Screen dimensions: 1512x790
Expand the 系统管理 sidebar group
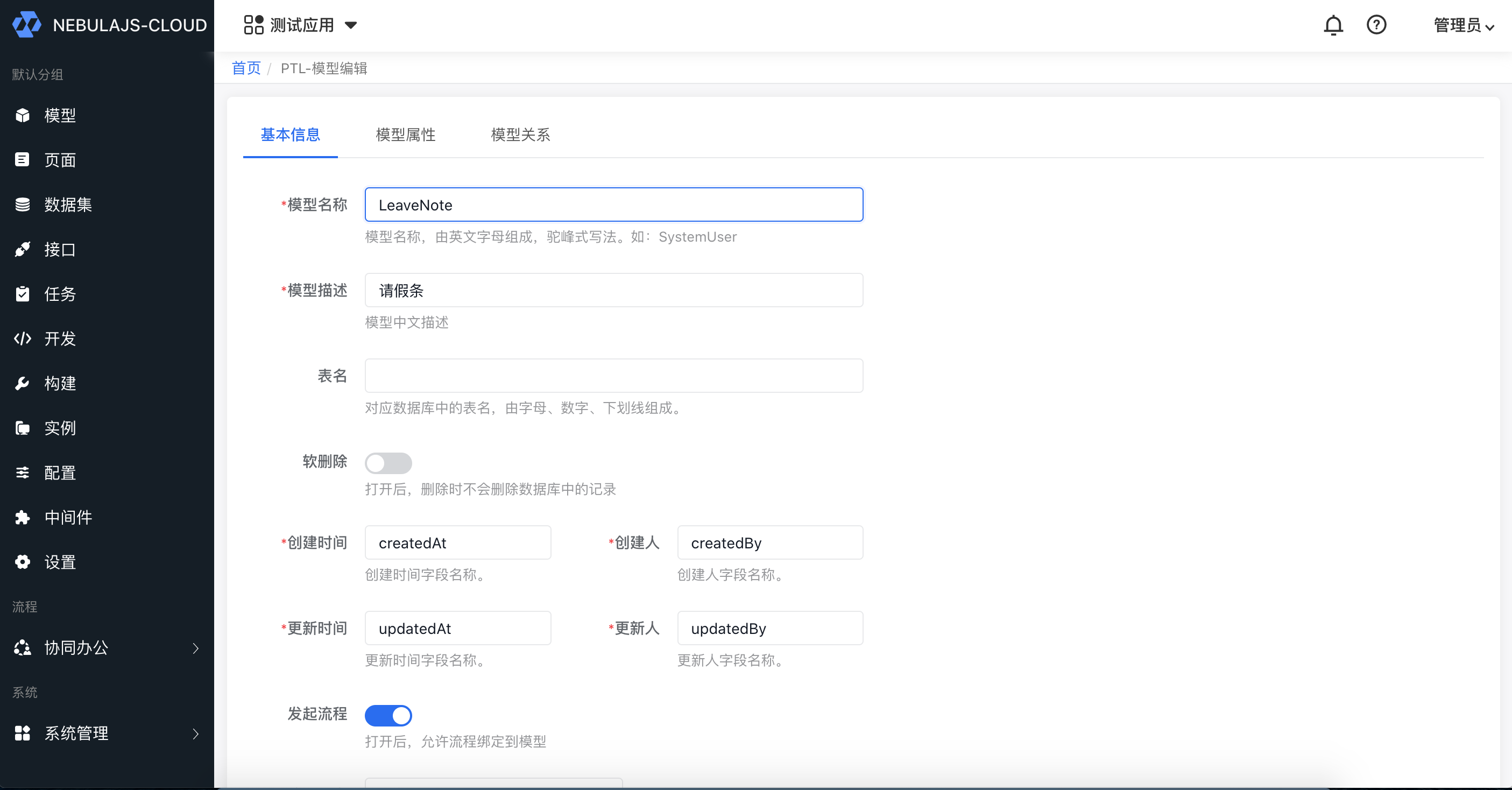point(107,733)
